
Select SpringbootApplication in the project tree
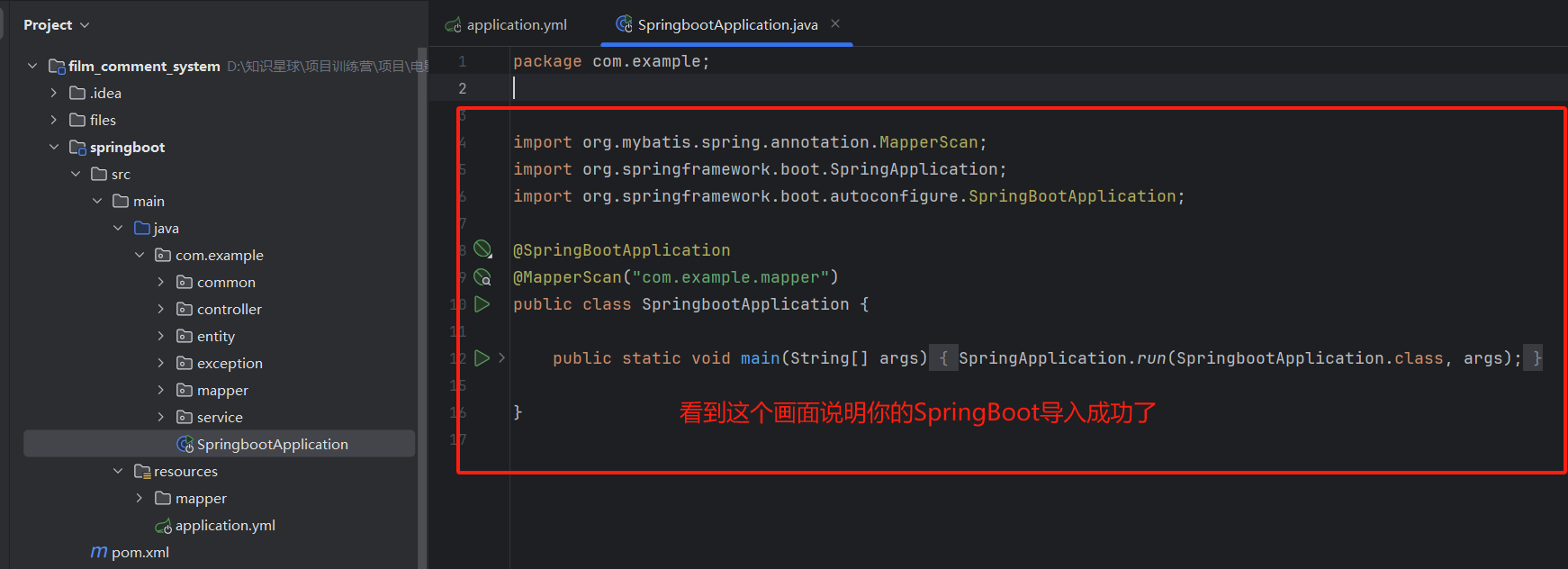pyautogui.click(x=220, y=445)
